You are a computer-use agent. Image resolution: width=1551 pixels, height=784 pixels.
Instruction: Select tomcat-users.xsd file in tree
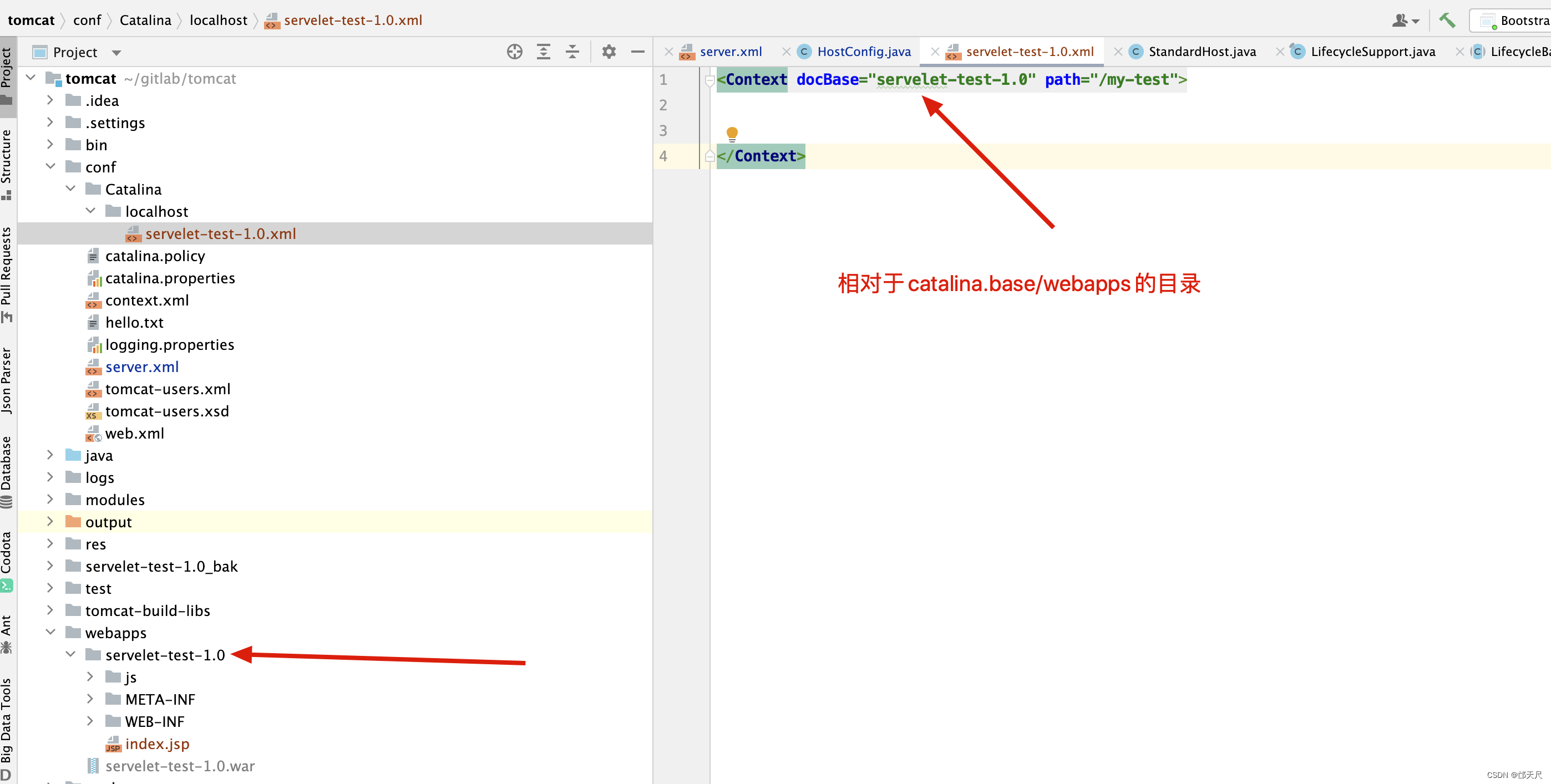[167, 411]
